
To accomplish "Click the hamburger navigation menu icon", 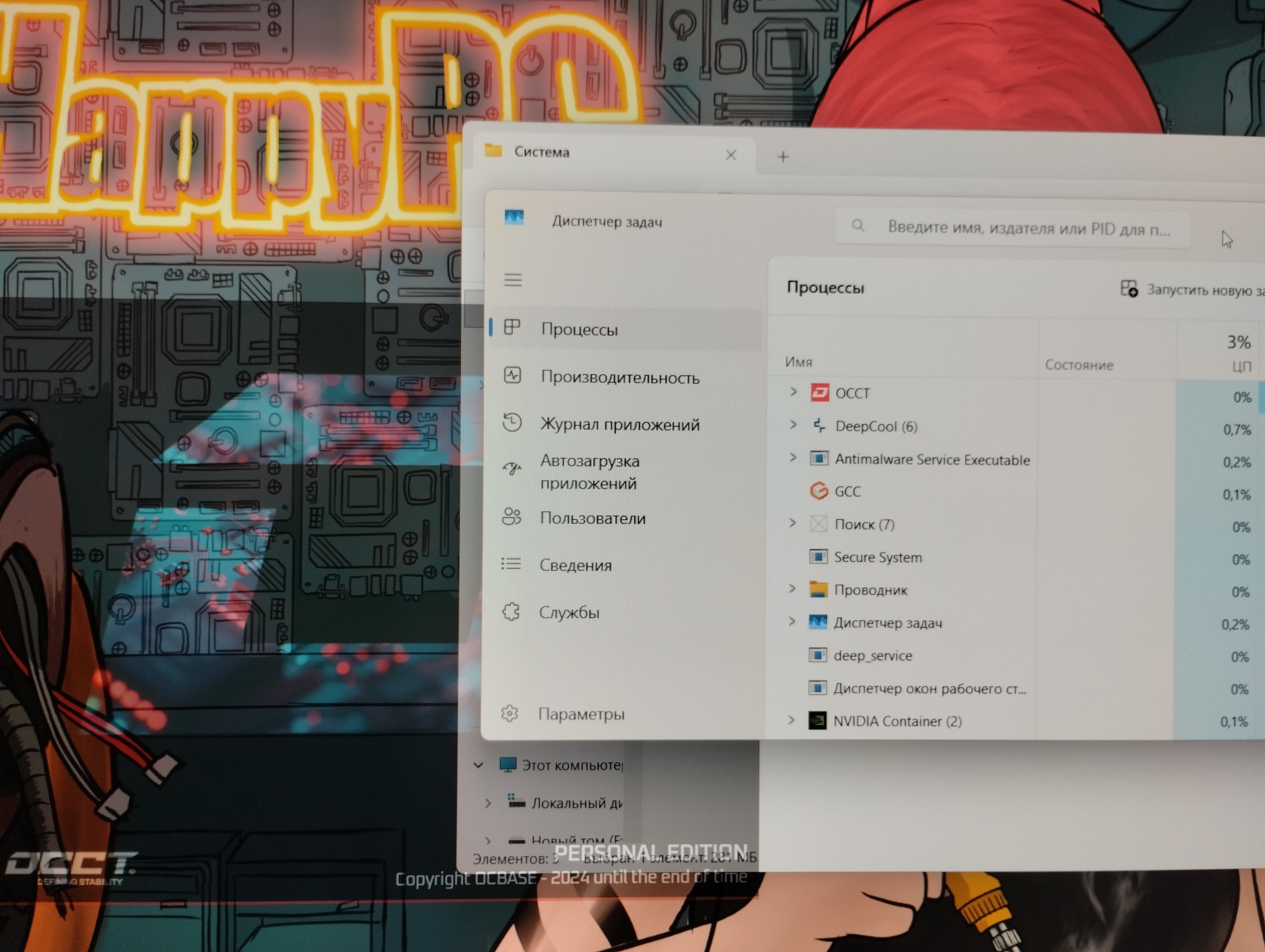I will (x=513, y=280).
